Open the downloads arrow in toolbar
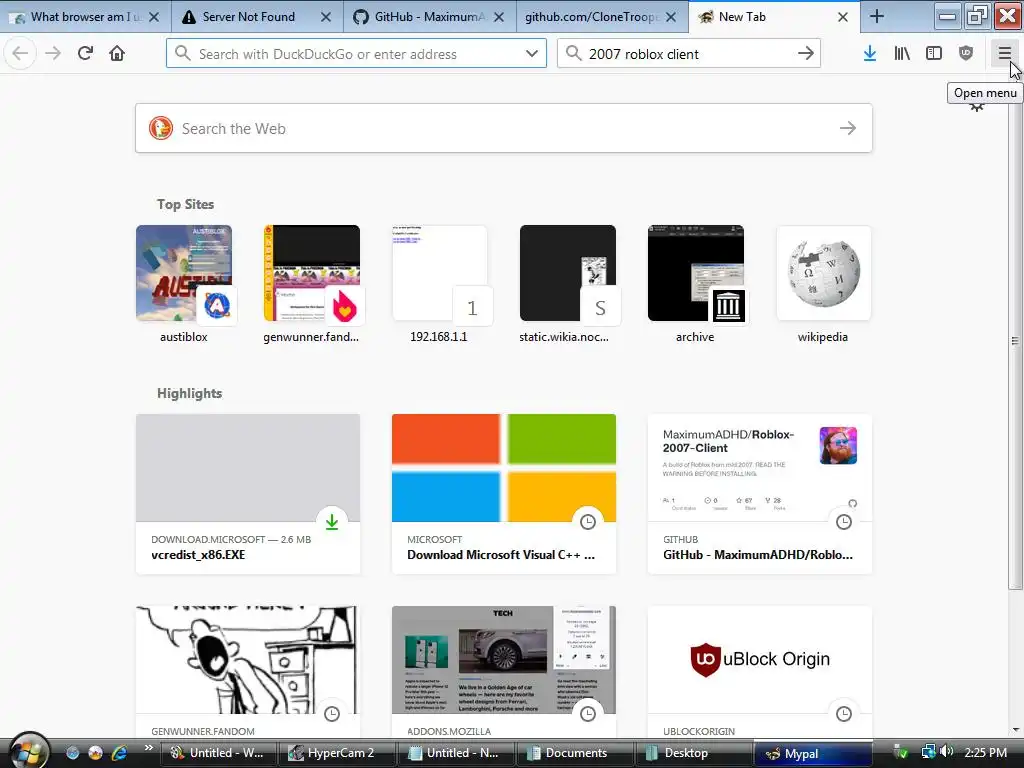1024x768 pixels. 869,54
